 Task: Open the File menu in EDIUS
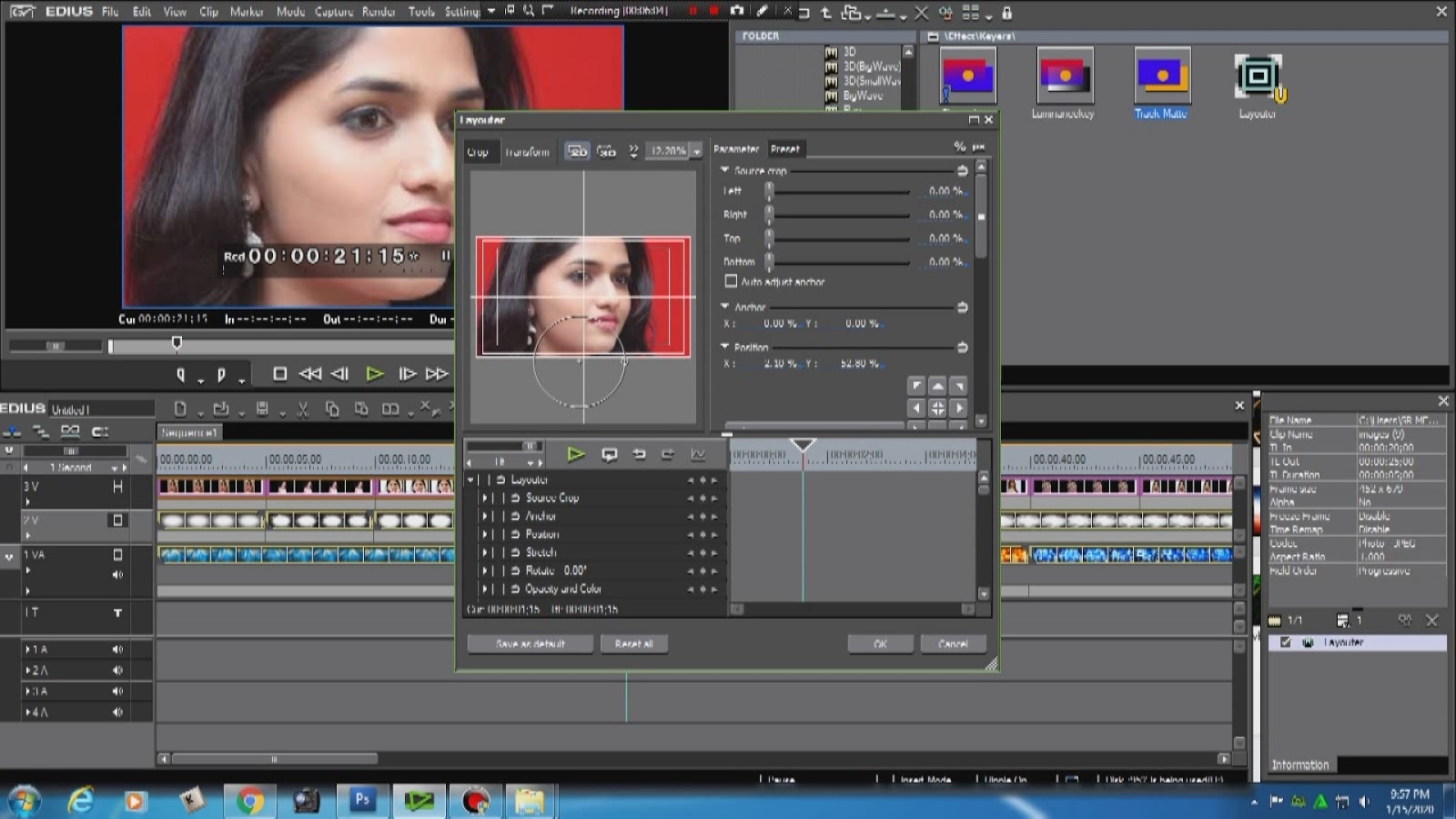point(110,12)
